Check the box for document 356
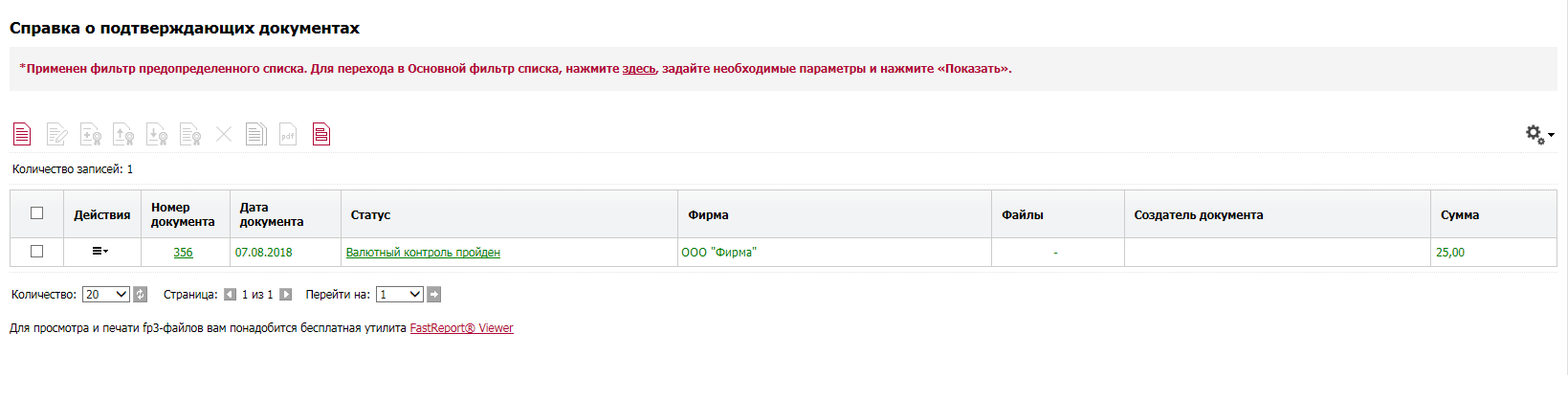 pos(36,252)
